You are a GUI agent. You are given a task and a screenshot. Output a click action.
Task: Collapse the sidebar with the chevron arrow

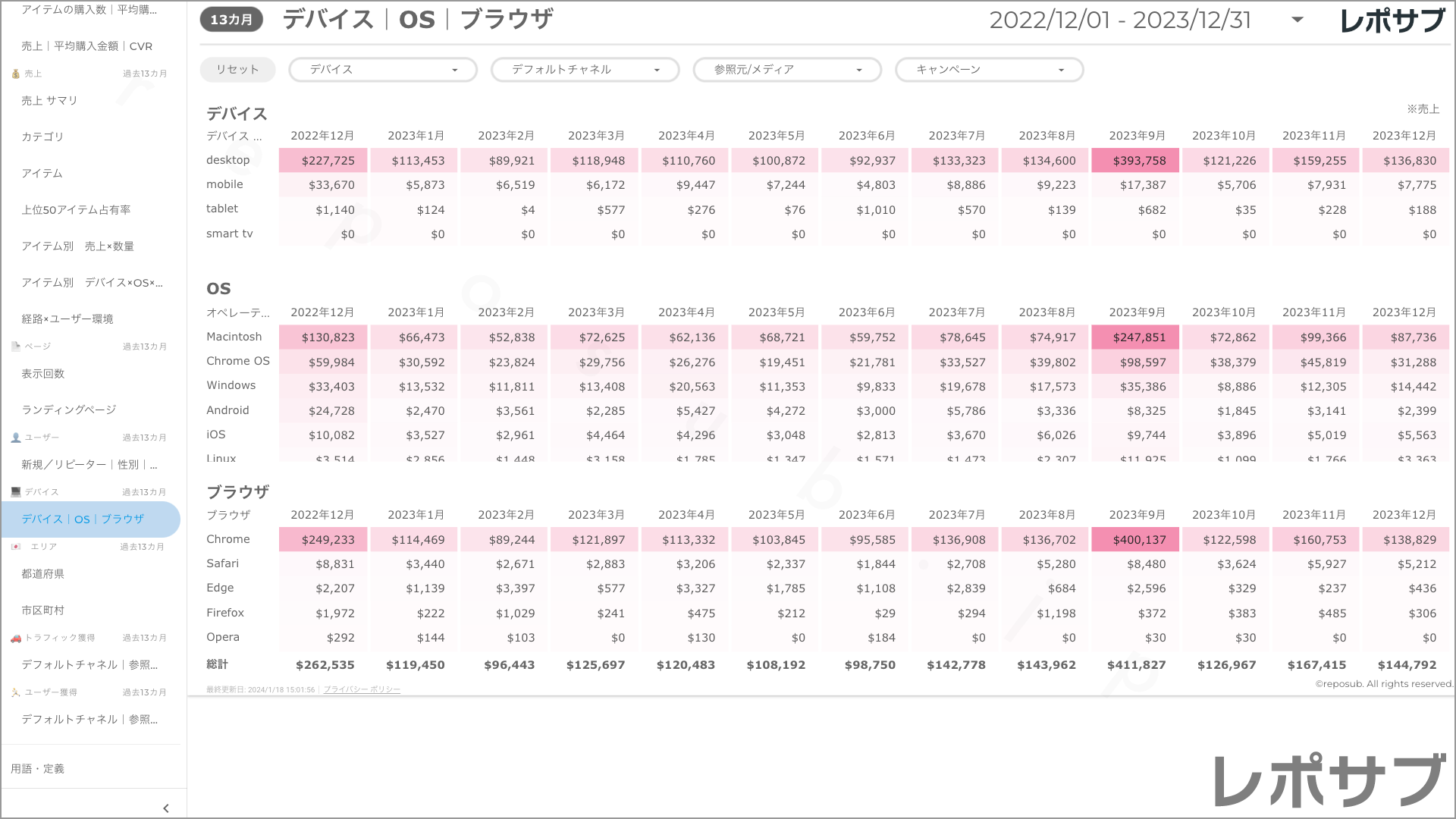(x=166, y=808)
